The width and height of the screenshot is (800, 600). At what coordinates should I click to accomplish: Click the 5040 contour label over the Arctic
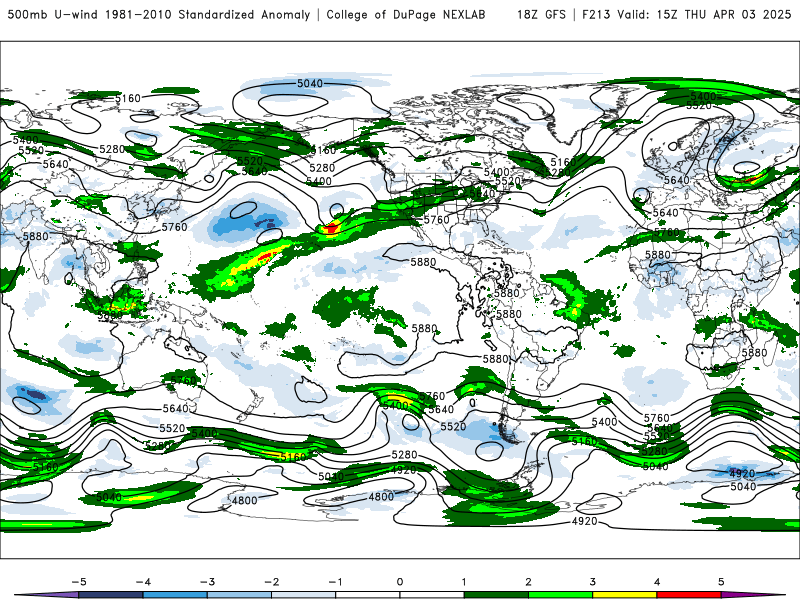tap(310, 83)
